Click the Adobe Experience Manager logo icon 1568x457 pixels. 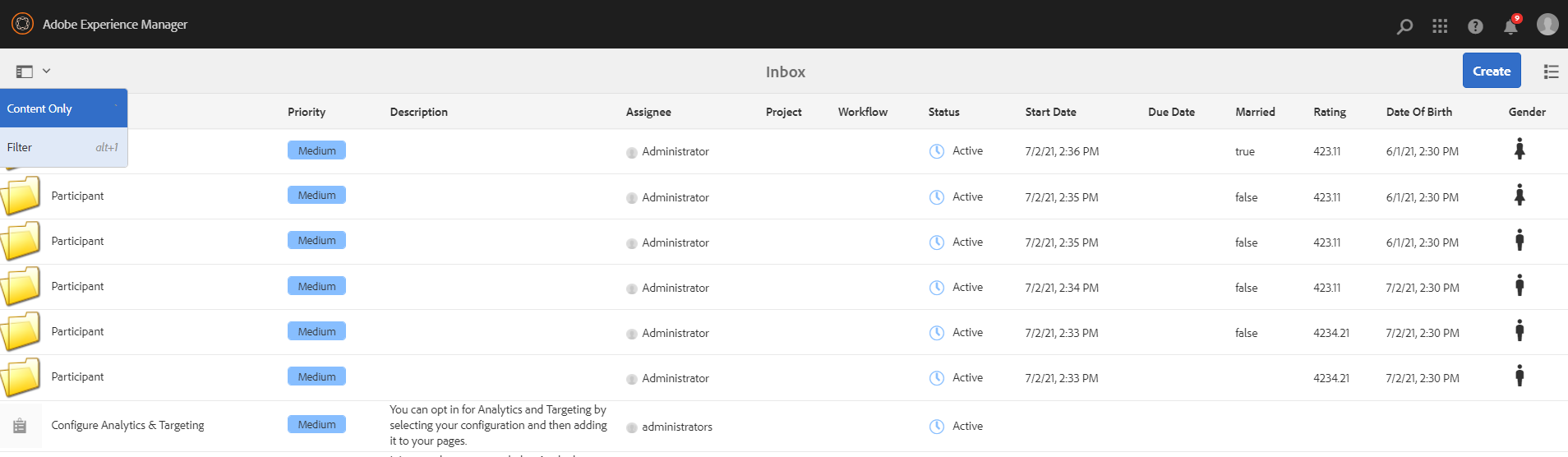click(22, 24)
